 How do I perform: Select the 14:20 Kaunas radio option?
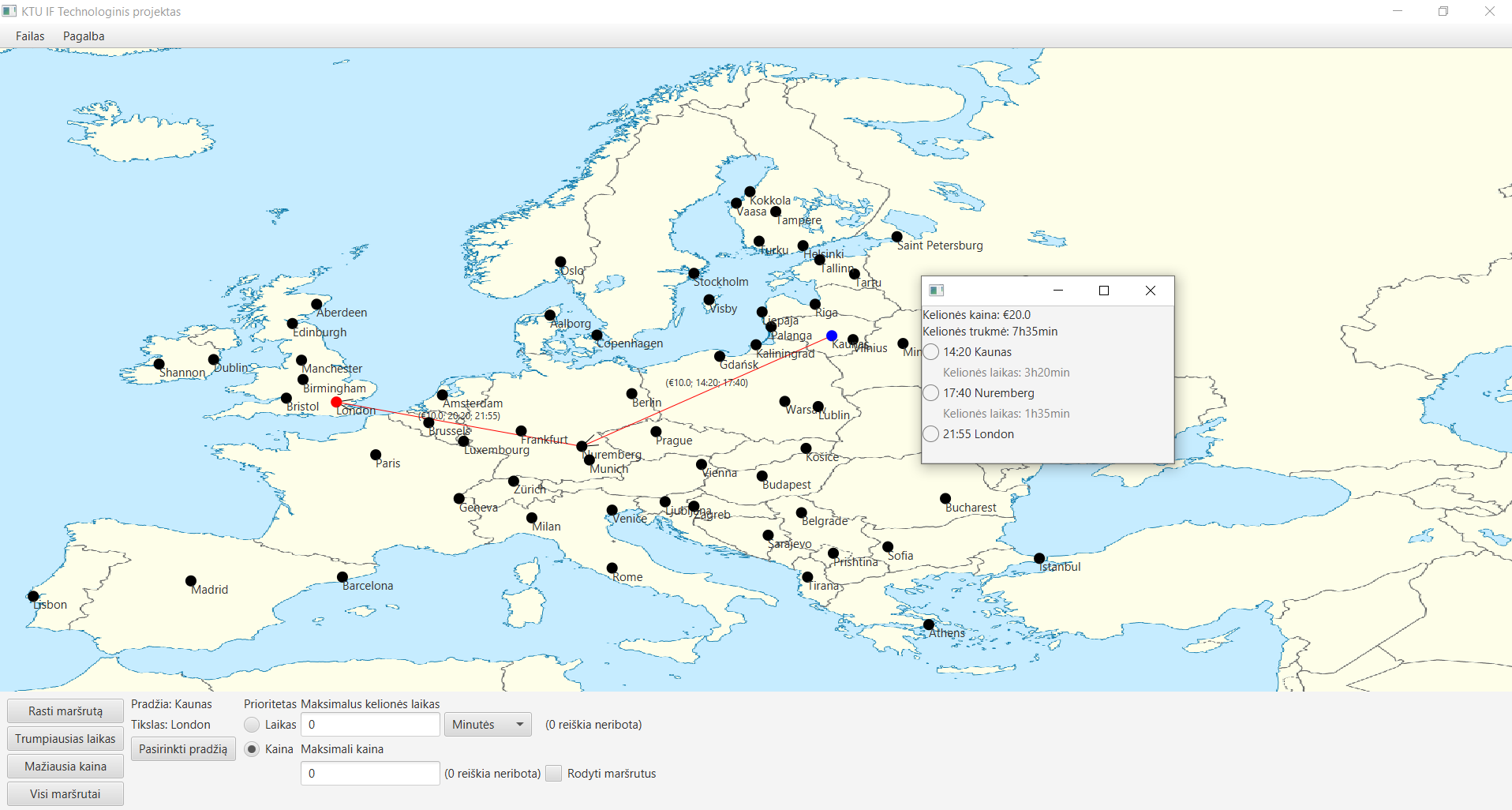tap(931, 352)
